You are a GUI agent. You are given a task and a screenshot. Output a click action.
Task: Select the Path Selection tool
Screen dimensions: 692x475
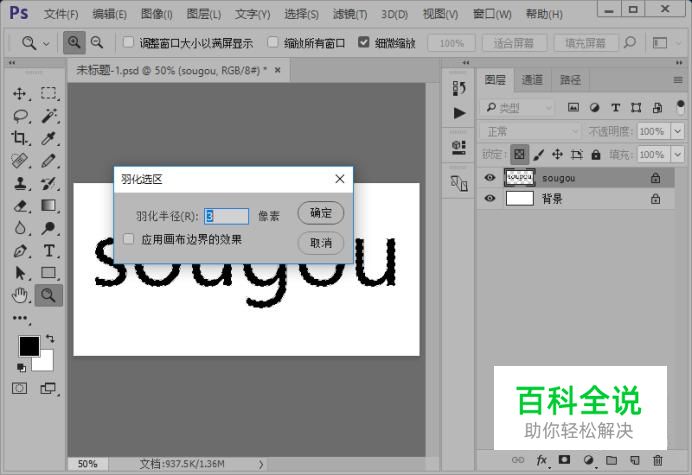[x=19, y=273]
